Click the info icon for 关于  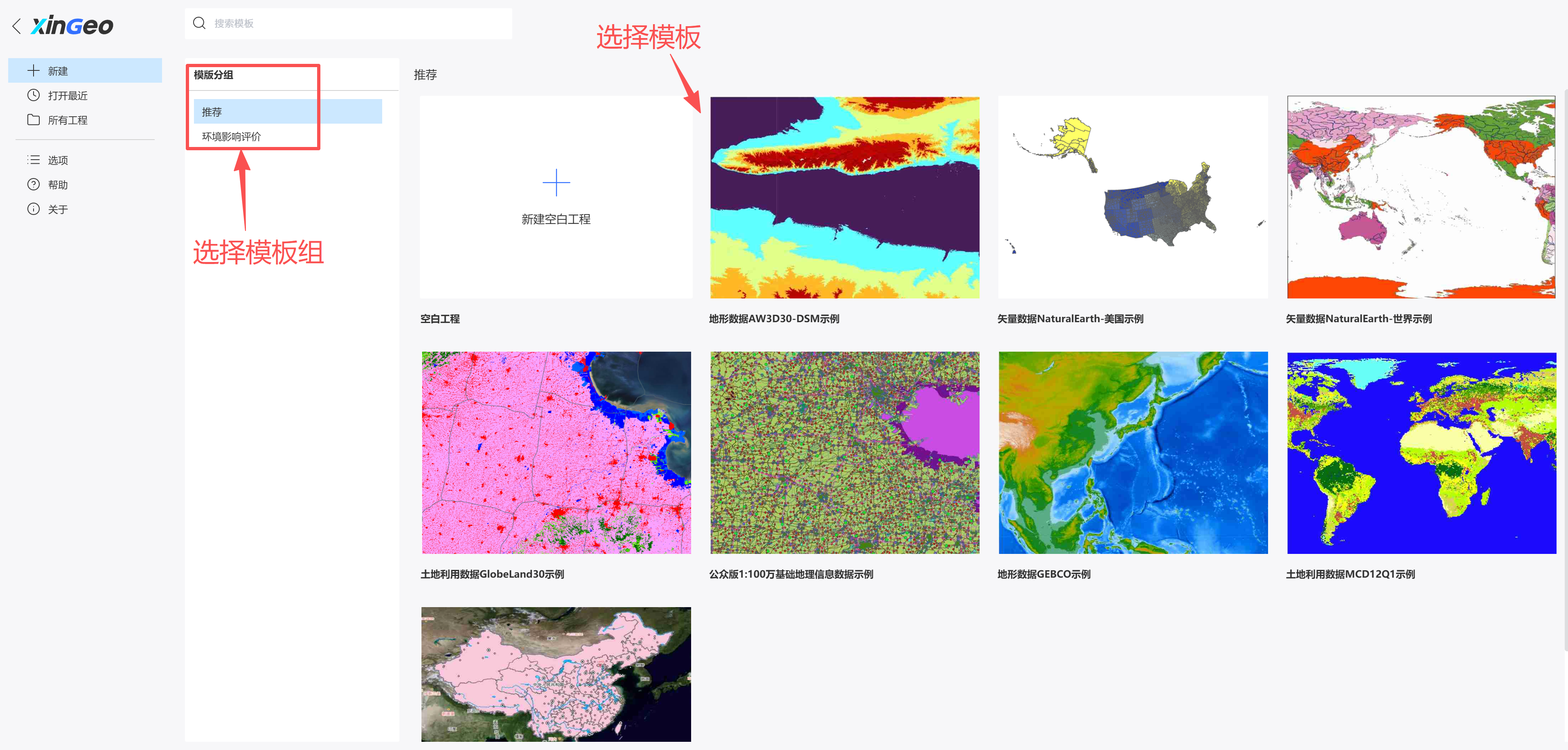pos(34,209)
